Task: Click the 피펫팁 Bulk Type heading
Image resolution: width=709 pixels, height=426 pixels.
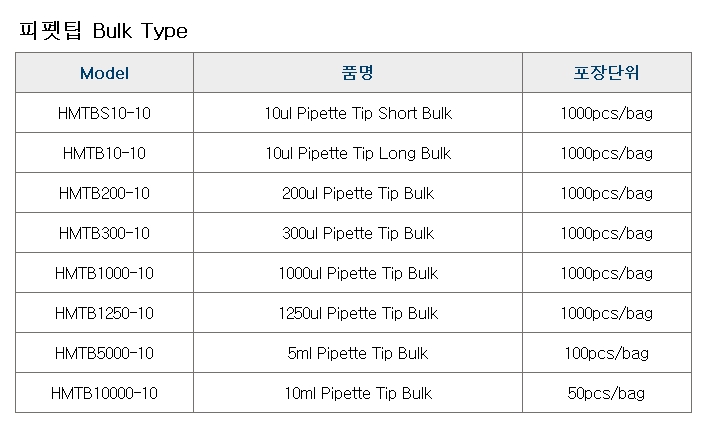Action: point(103,31)
